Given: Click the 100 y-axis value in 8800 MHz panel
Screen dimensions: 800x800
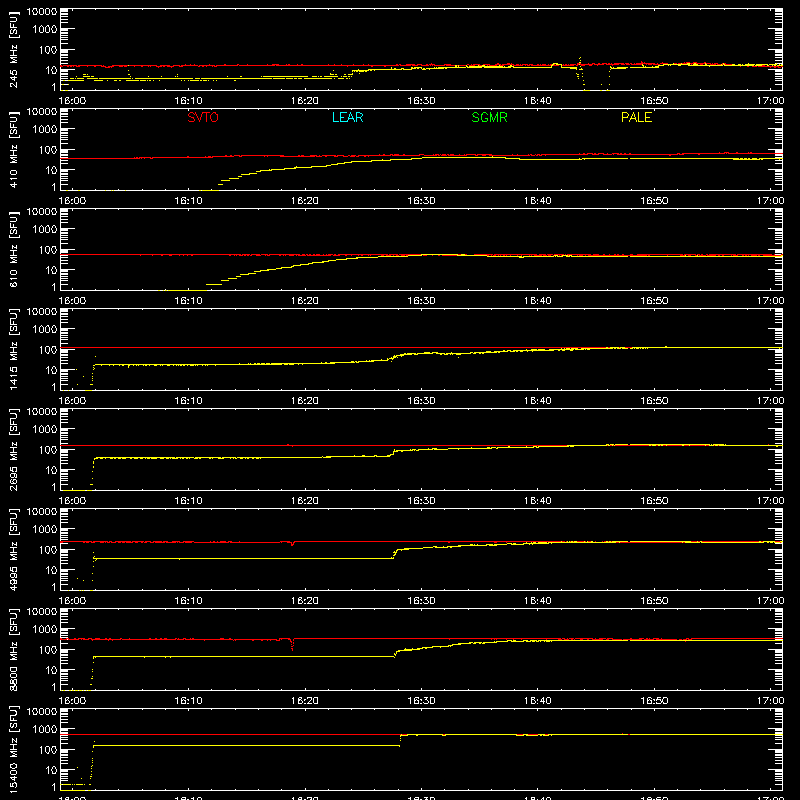Looking at the screenshot, I should pos(48,649).
